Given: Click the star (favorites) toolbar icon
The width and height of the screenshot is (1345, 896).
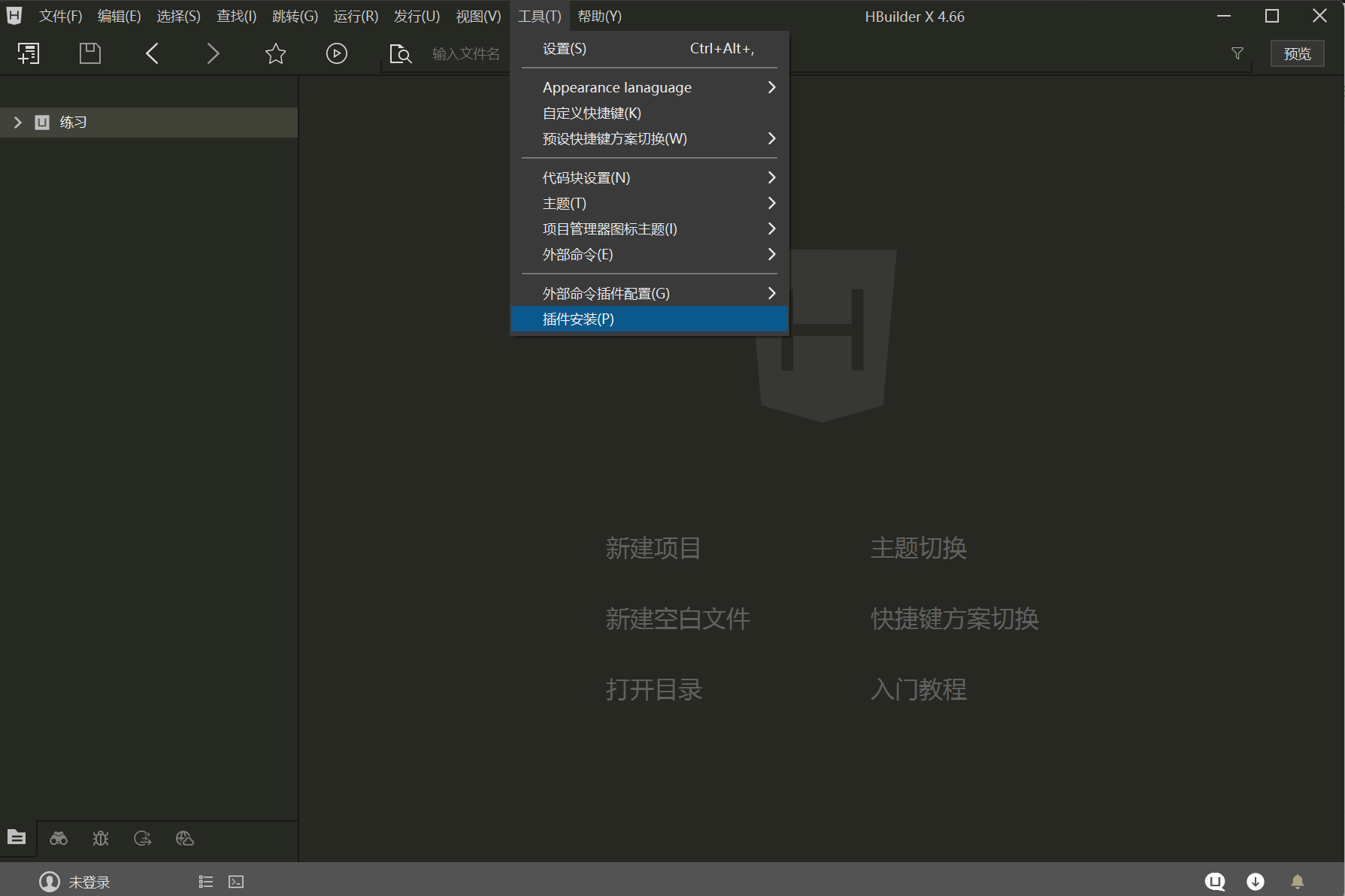Looking at the screenshot, I should (x=275, y=53).
